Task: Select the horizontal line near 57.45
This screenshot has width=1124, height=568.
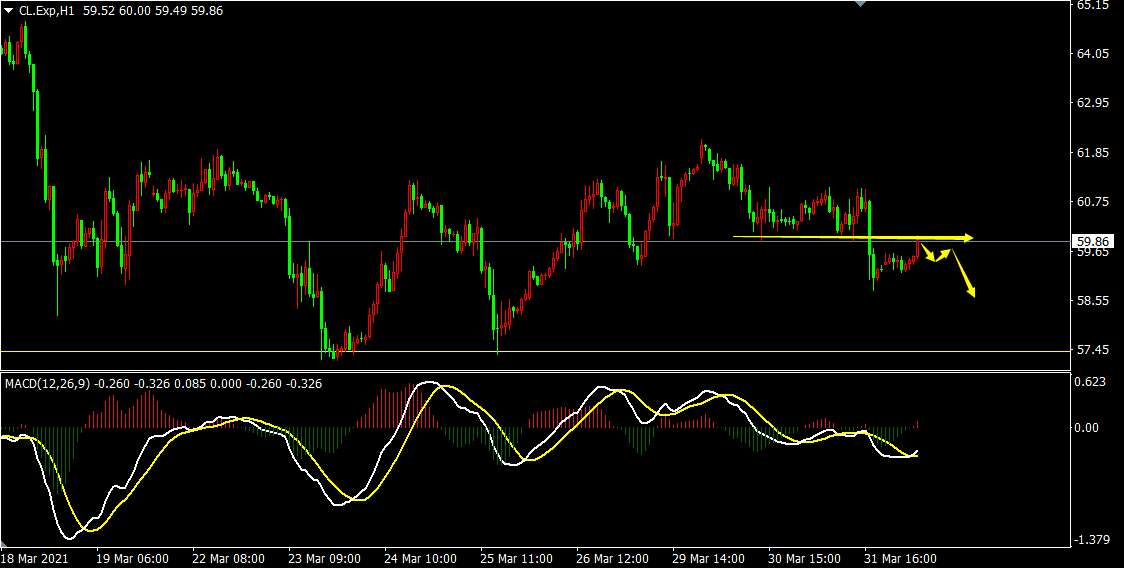Action: pyautogui.click(x=500, y=351)
